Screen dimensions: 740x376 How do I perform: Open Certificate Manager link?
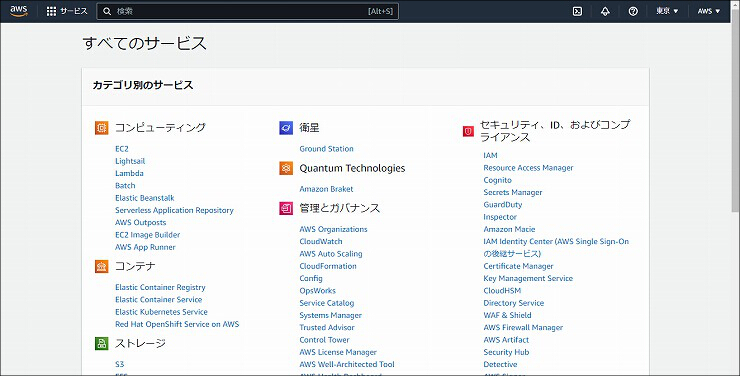click(x=518, y=266)
